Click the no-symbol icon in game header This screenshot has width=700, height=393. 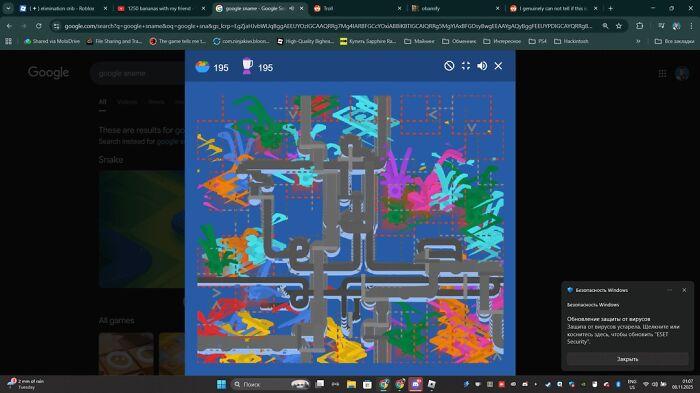pos(449,66)
